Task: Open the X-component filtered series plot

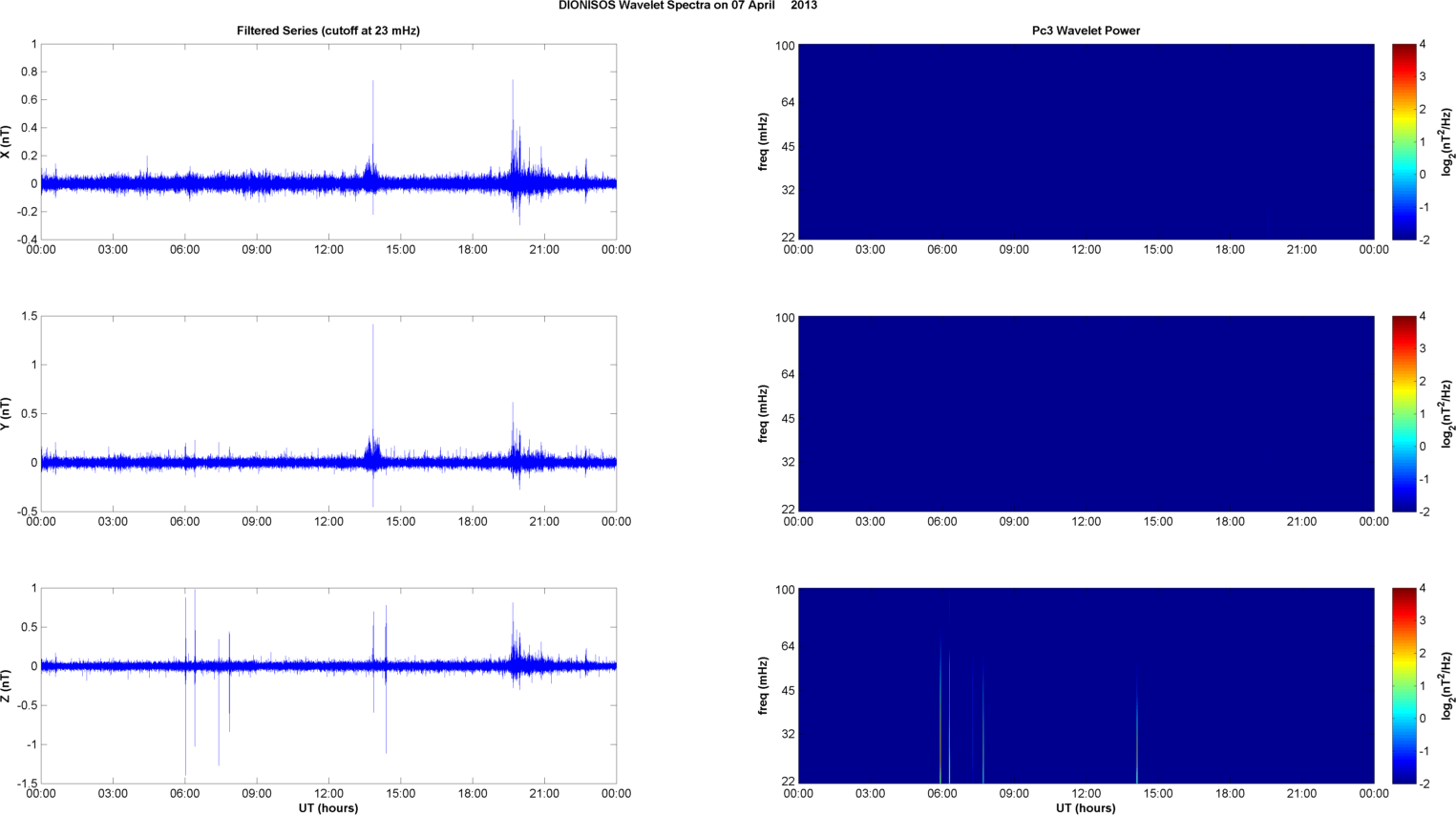Action: click(x=328, y=142)
